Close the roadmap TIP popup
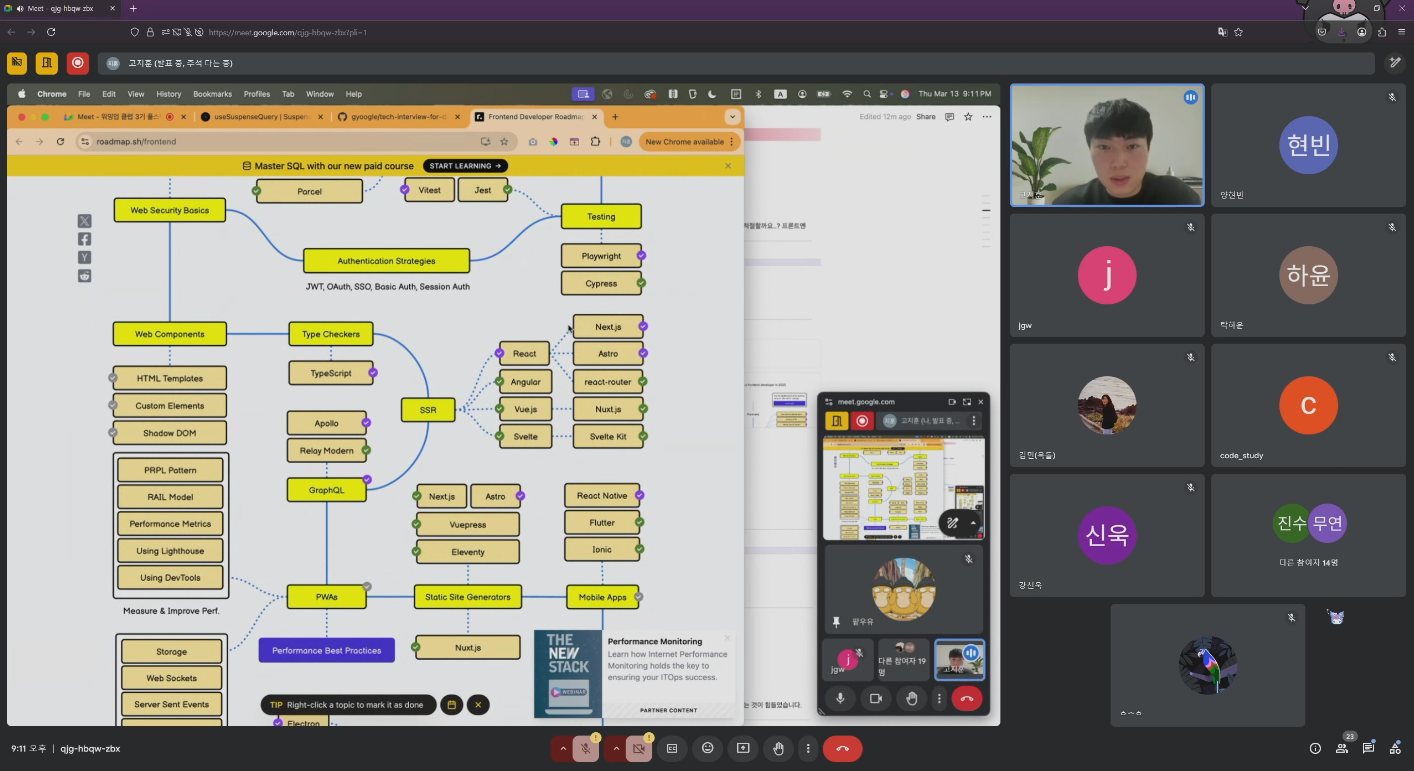 pos(478,705)
